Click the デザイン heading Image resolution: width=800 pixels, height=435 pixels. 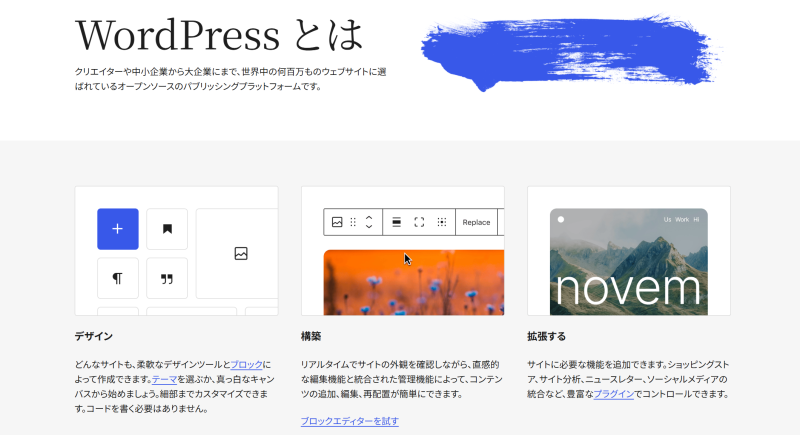click(x=94, y=337)
